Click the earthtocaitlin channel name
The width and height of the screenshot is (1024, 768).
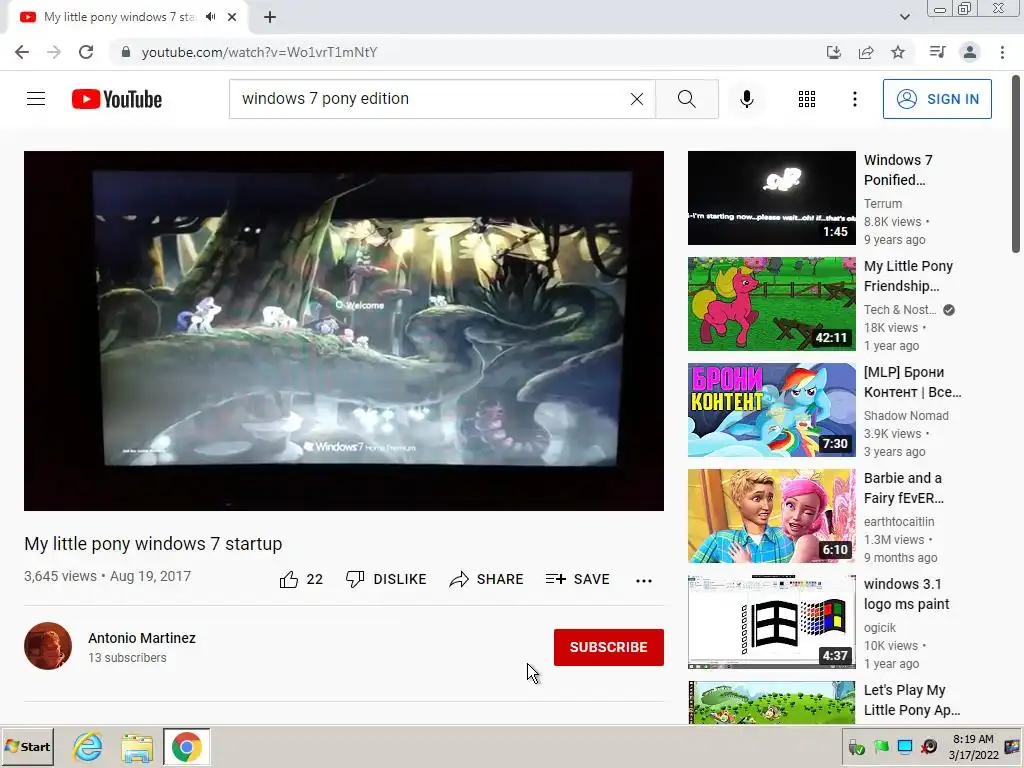(x=899, y=522)
